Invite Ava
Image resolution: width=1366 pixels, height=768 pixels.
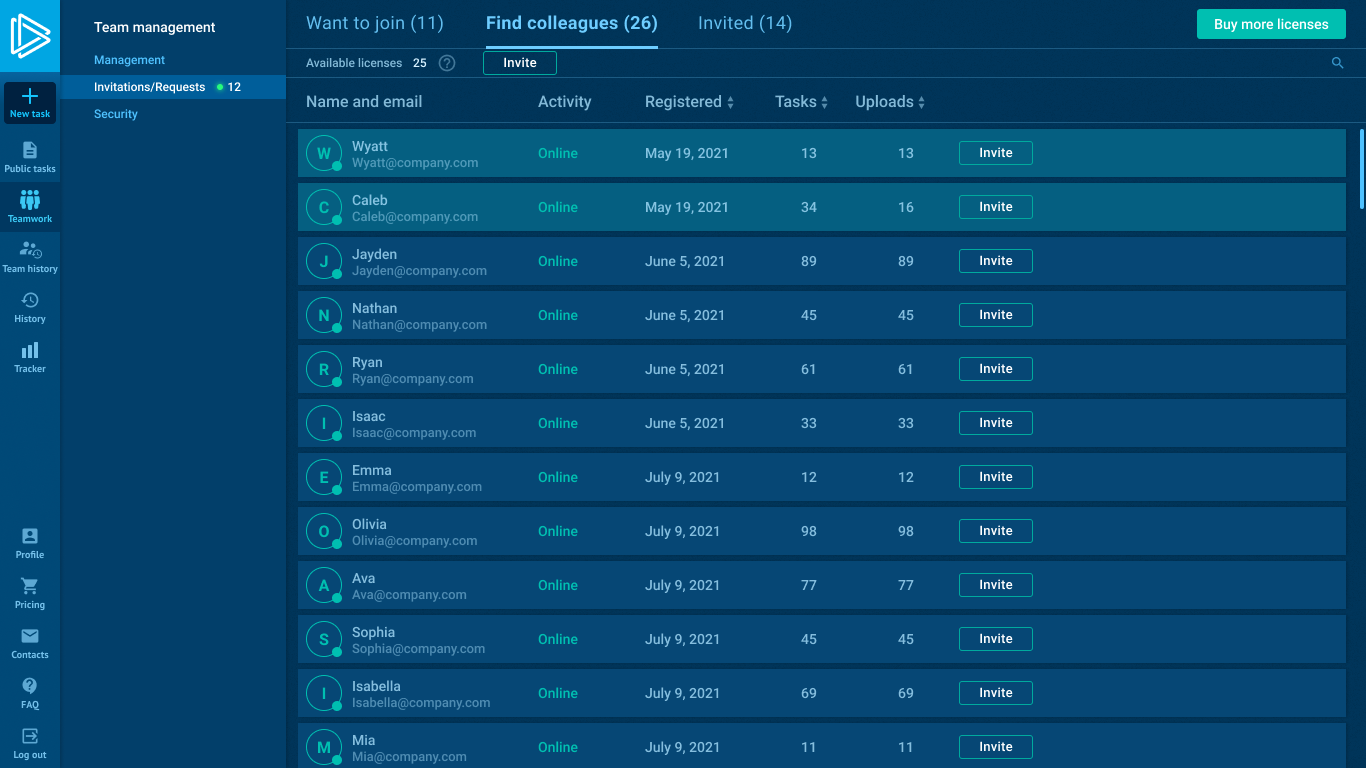[996, 585]
